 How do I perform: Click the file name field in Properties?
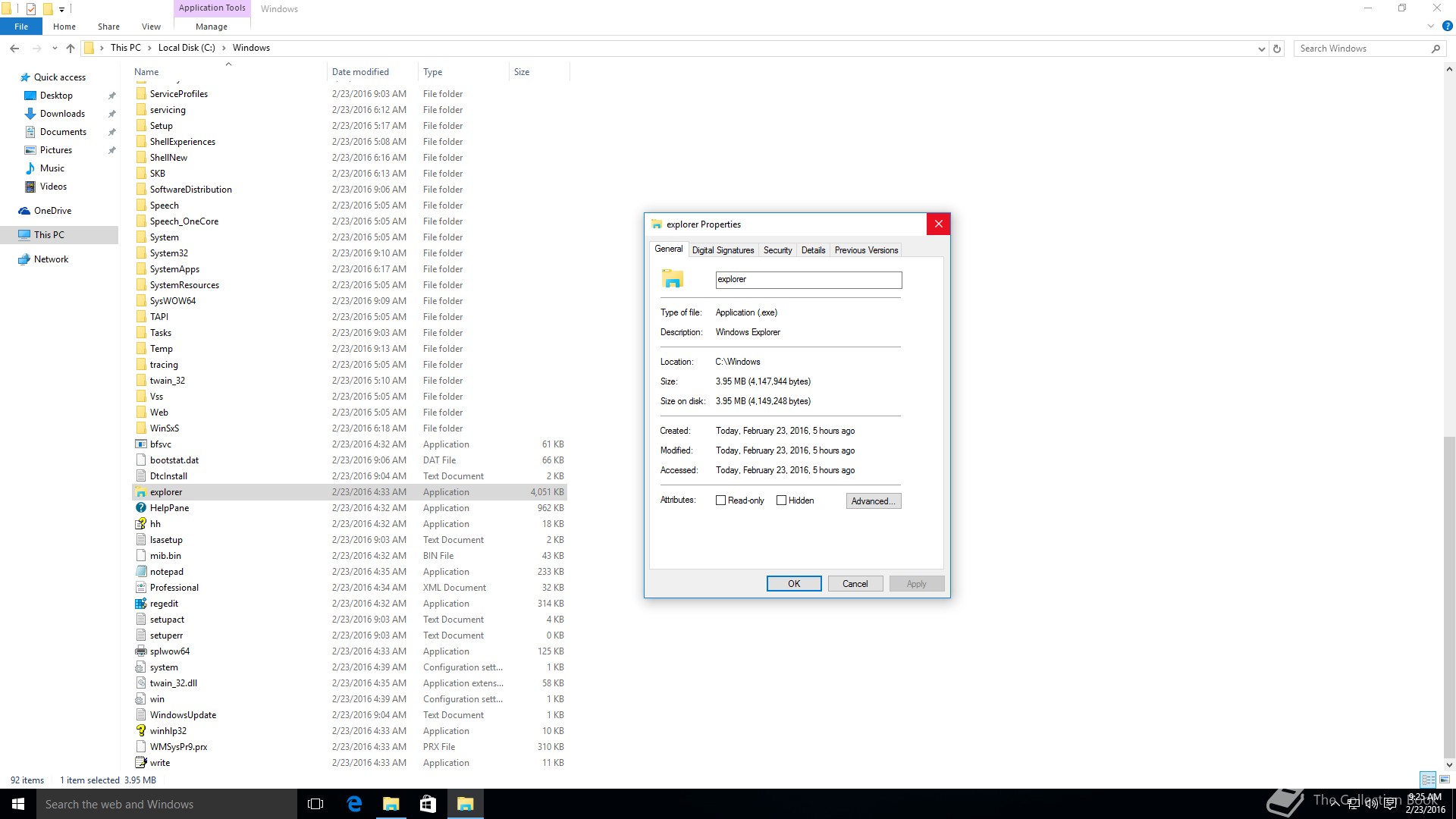808,280
